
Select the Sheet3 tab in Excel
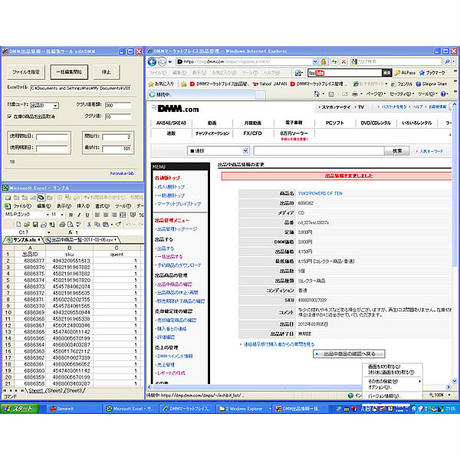tap(74, 390)
